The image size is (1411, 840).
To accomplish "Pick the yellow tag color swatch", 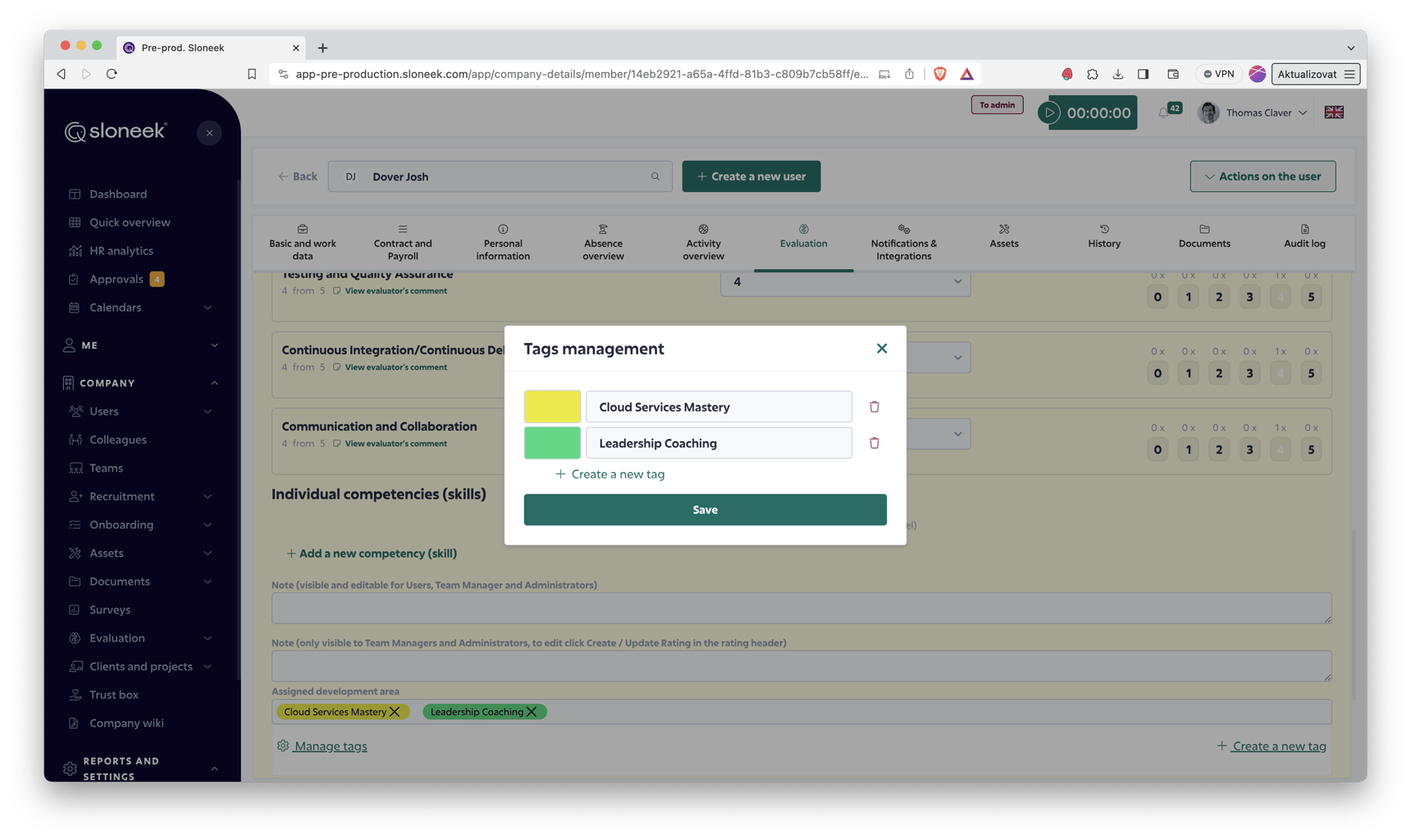I will point(552,407).
